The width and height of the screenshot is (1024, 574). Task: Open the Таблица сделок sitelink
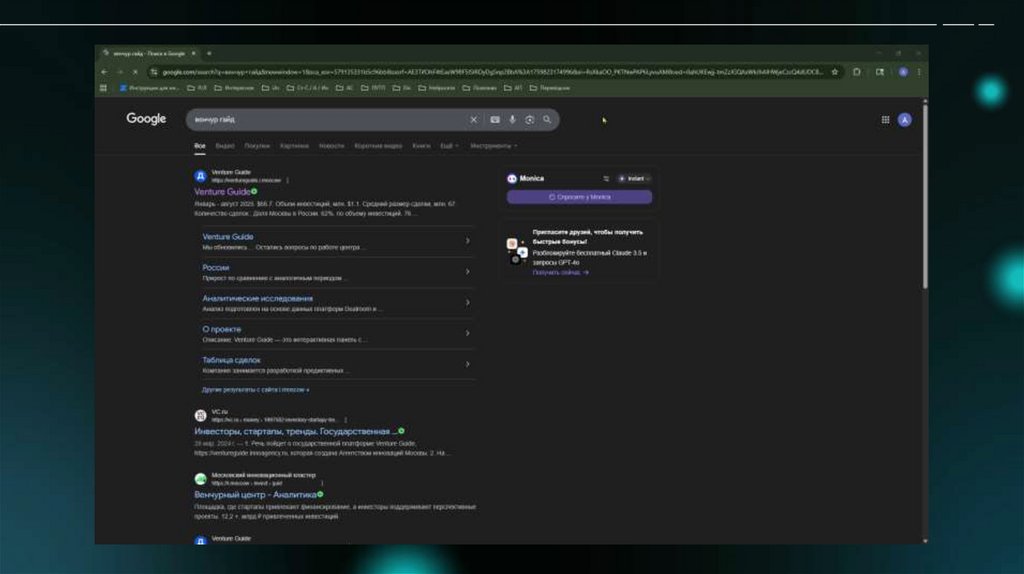click(231, 360)
